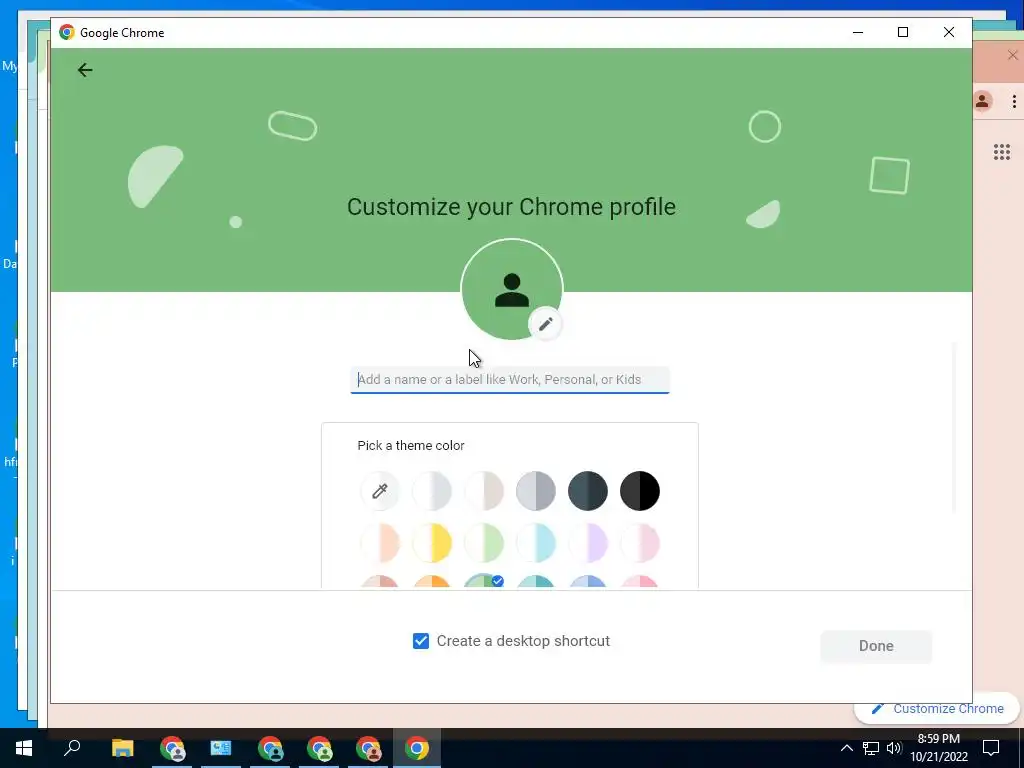1024x768 pixels.
Task: Switch to Chrome with gray profile badge
Action: point(172,748)
